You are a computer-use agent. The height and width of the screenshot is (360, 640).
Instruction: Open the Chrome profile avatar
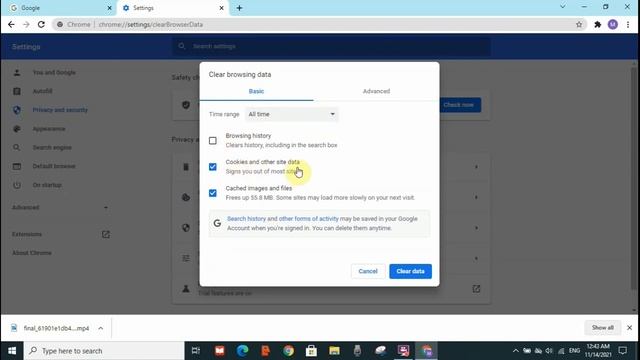click(x=613, y=24)
